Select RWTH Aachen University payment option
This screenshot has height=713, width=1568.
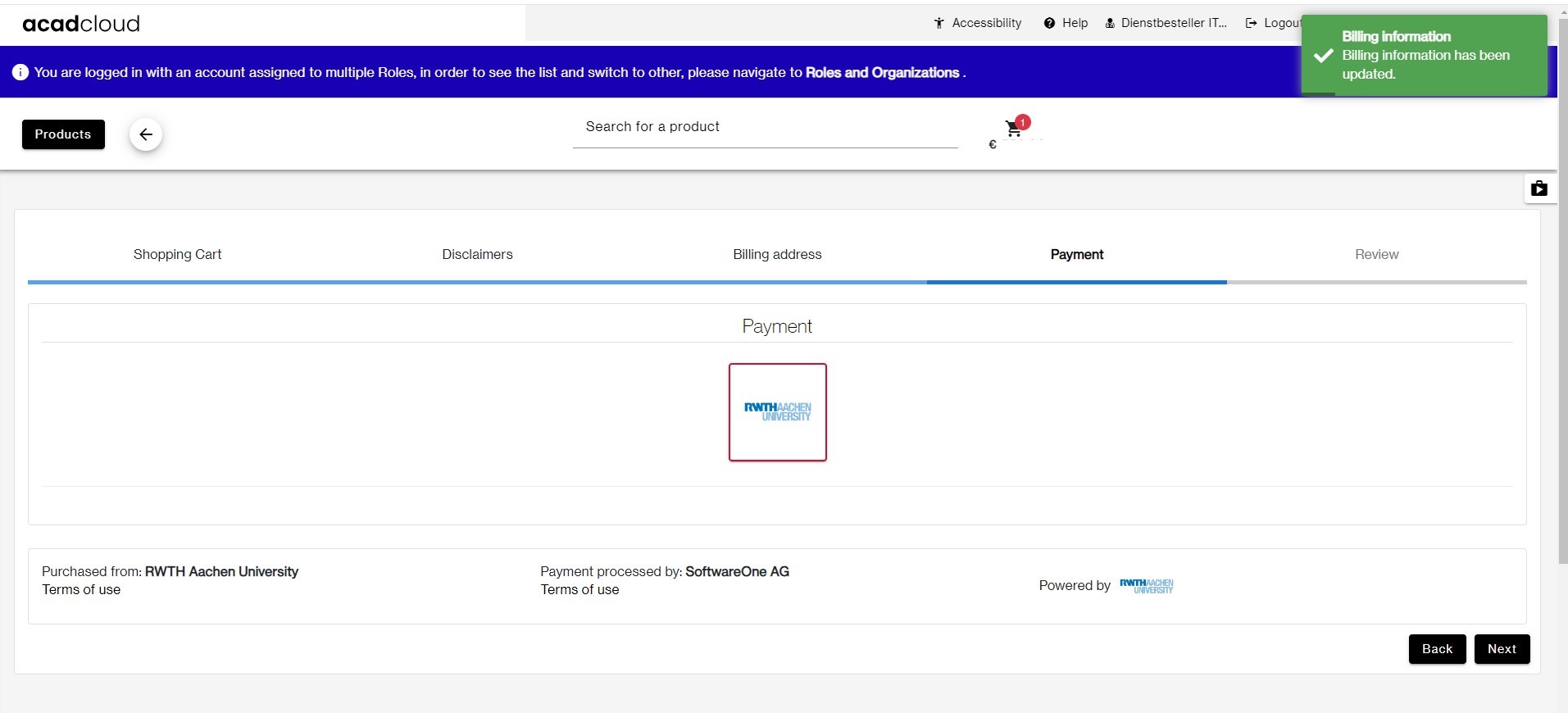coord(777,412)
